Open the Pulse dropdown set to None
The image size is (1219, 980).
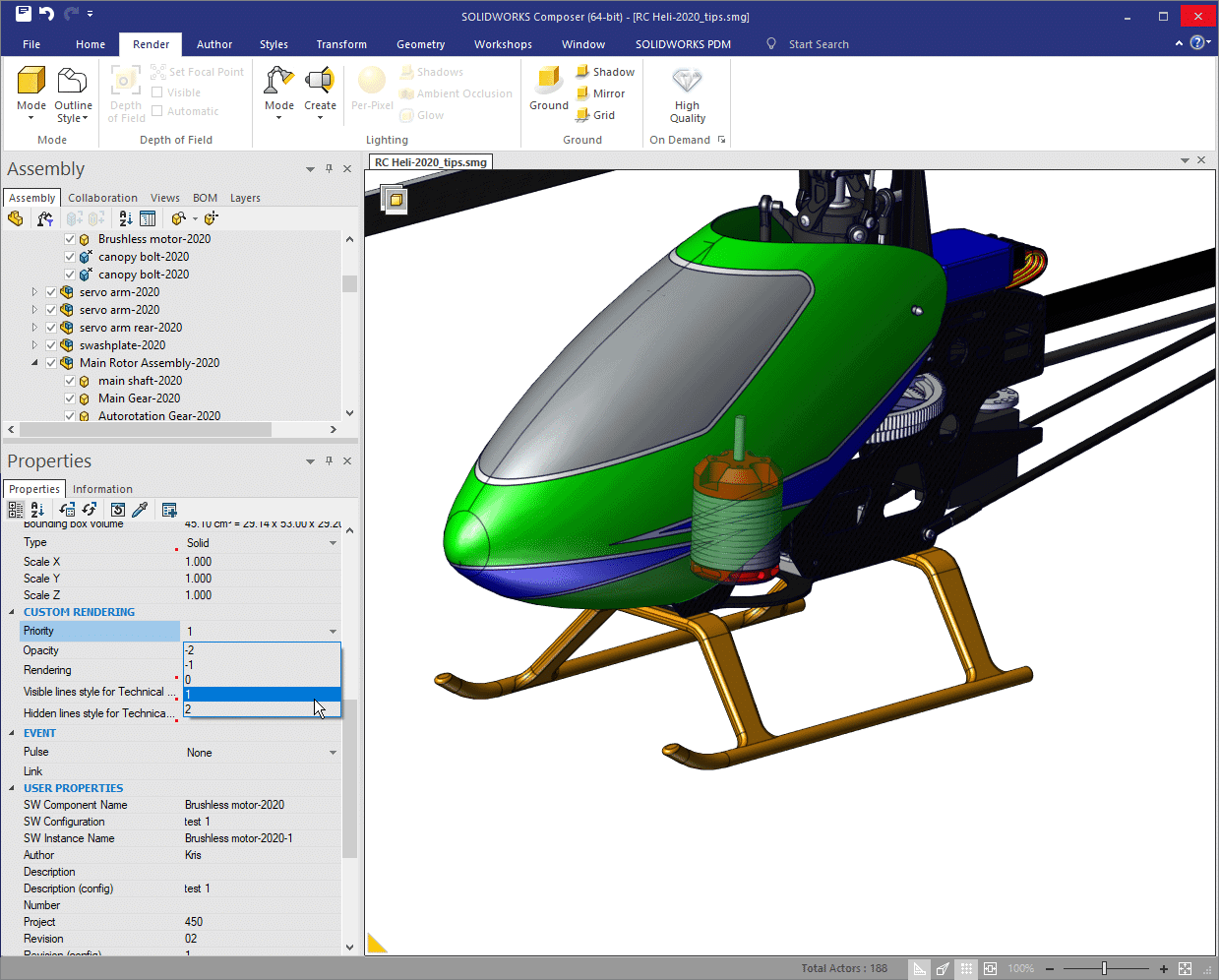click(x=333, y=753)
